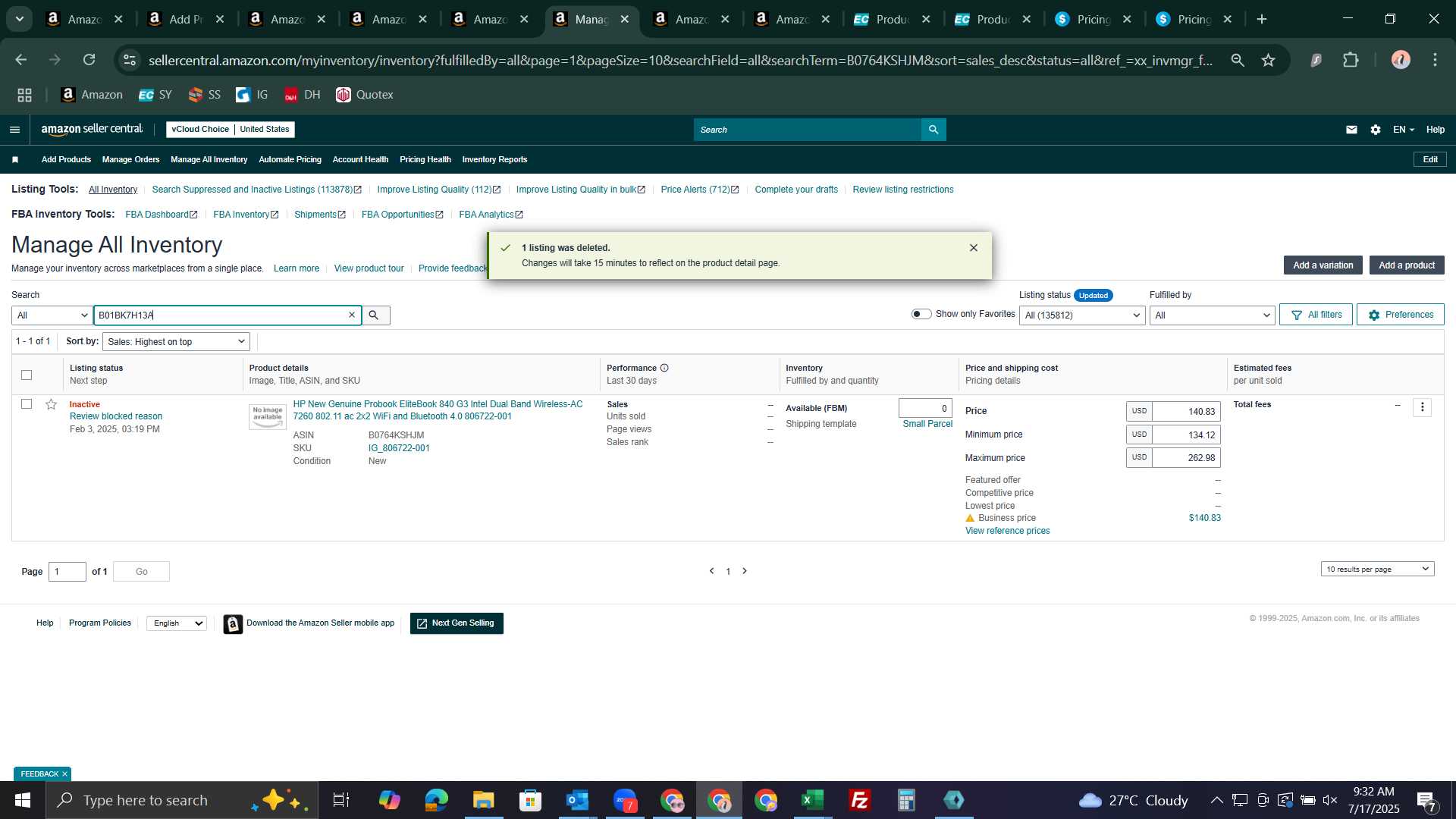The width and height of the screenshot is (1456, 819).
Task: Click the bookmark flag icon in the nav bar
Action: 15,159
